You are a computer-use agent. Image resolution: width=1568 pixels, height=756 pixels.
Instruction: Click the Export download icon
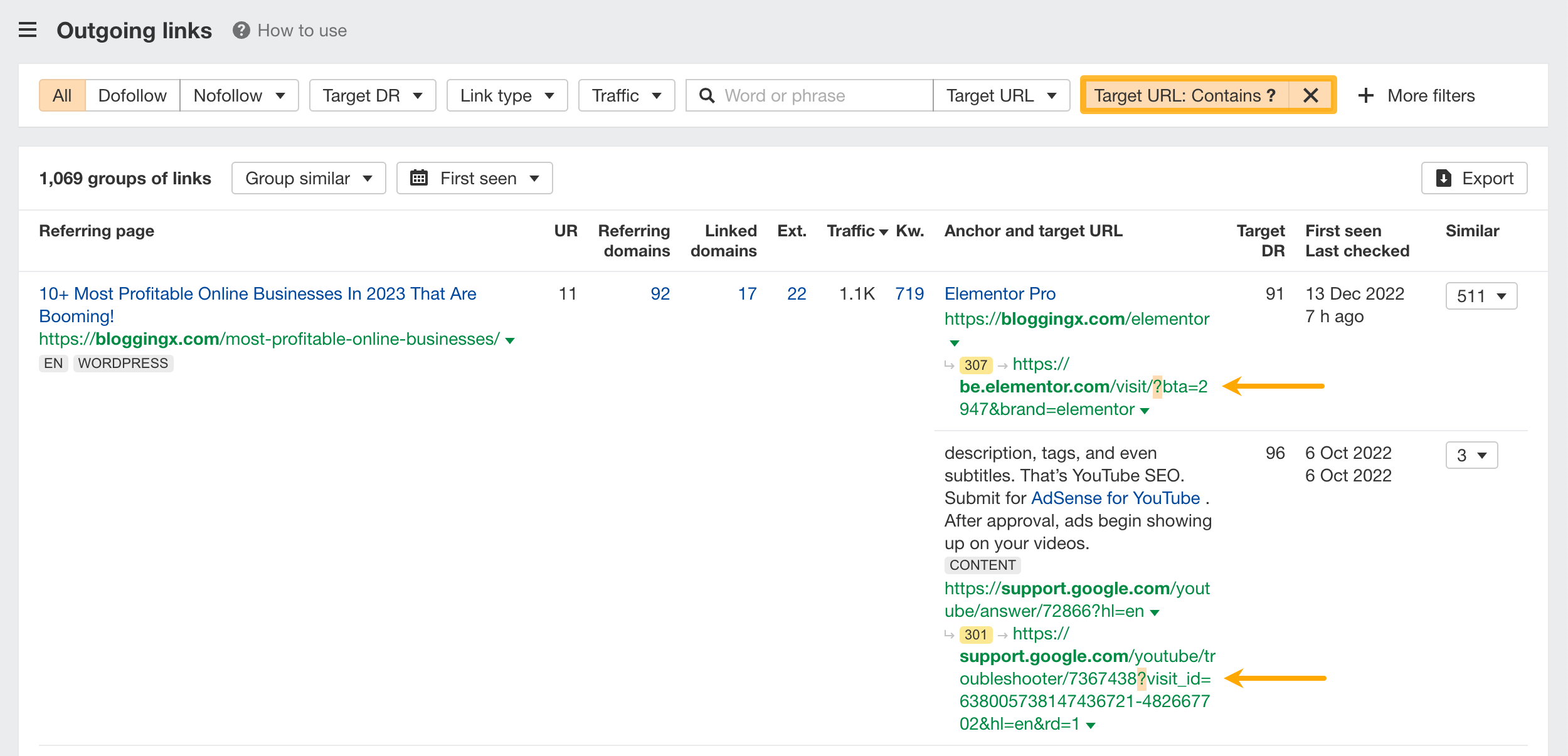[1444, 179]
